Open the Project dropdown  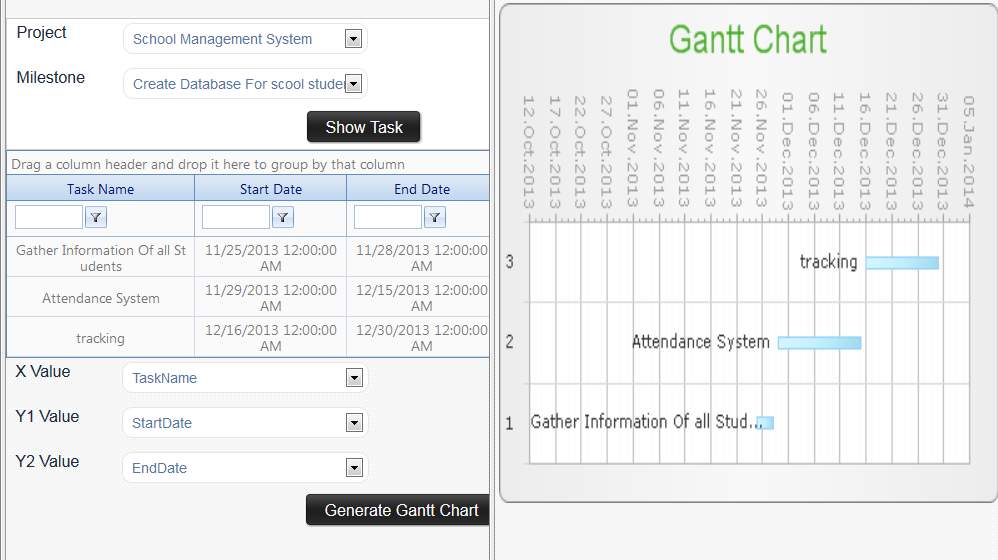pyautogui.click(x=352, y=39)
